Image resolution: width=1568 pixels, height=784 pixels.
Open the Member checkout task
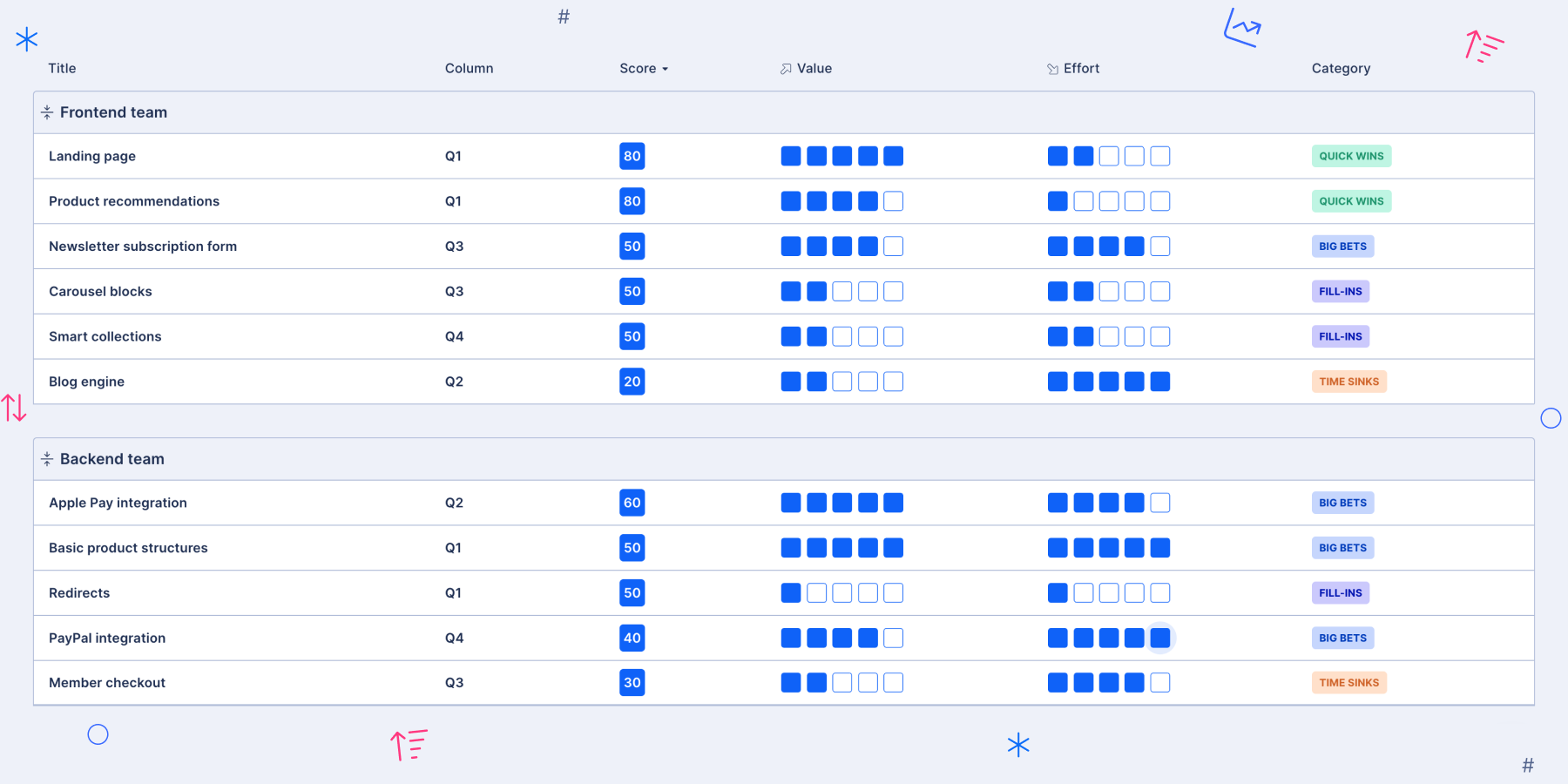click(x=107, y=682)
